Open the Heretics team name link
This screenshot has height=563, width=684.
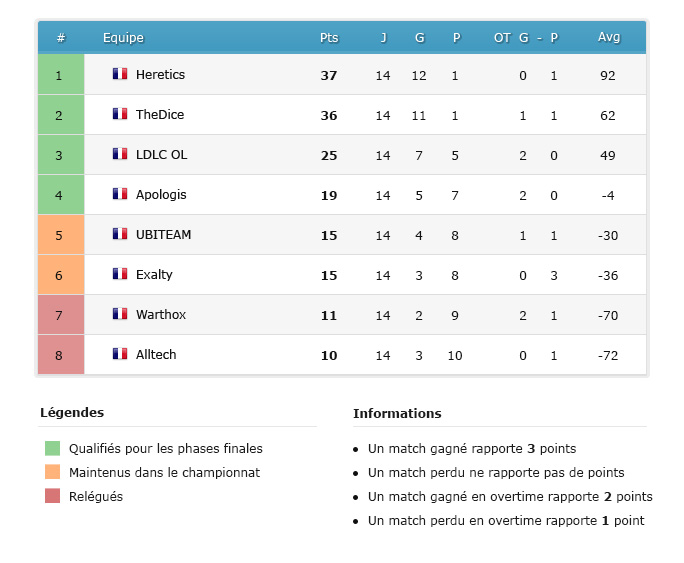160,75
